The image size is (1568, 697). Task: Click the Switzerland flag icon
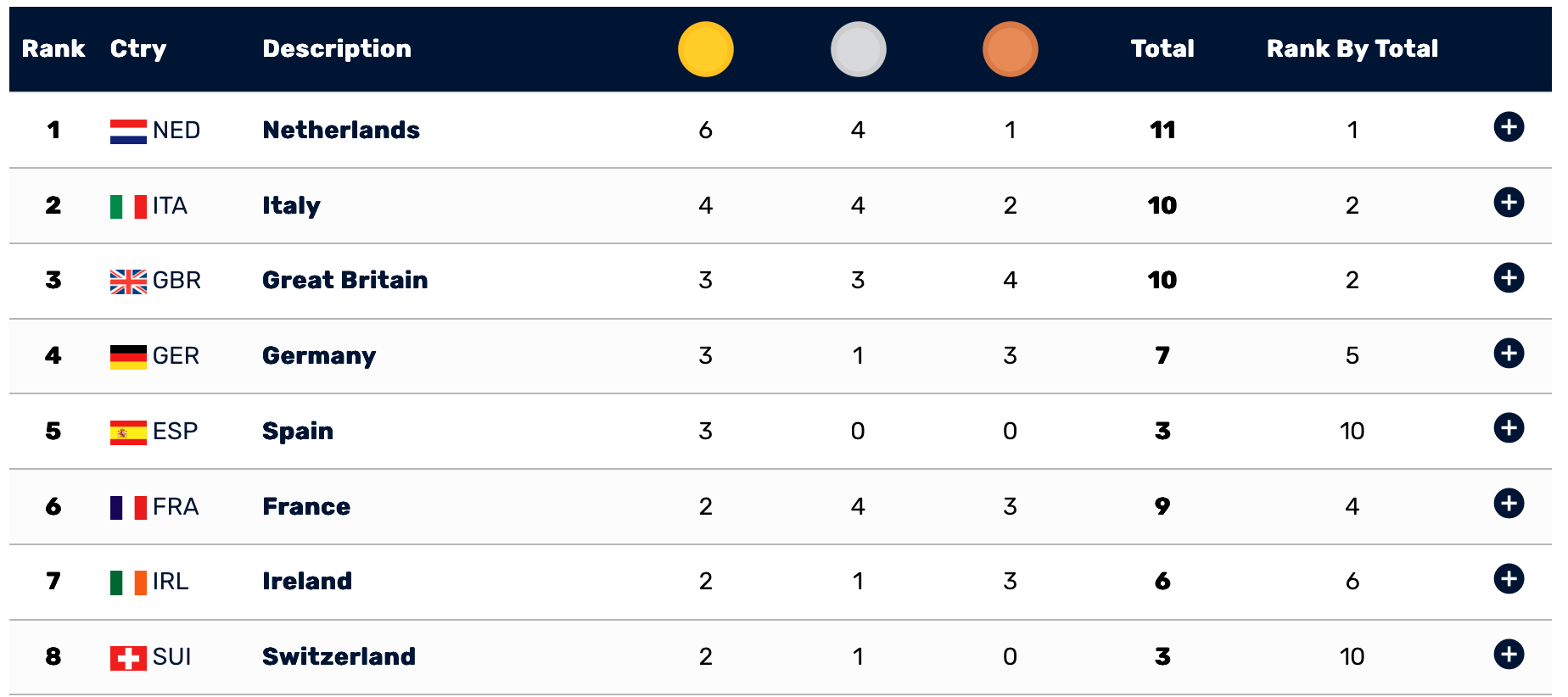[128, 658]
